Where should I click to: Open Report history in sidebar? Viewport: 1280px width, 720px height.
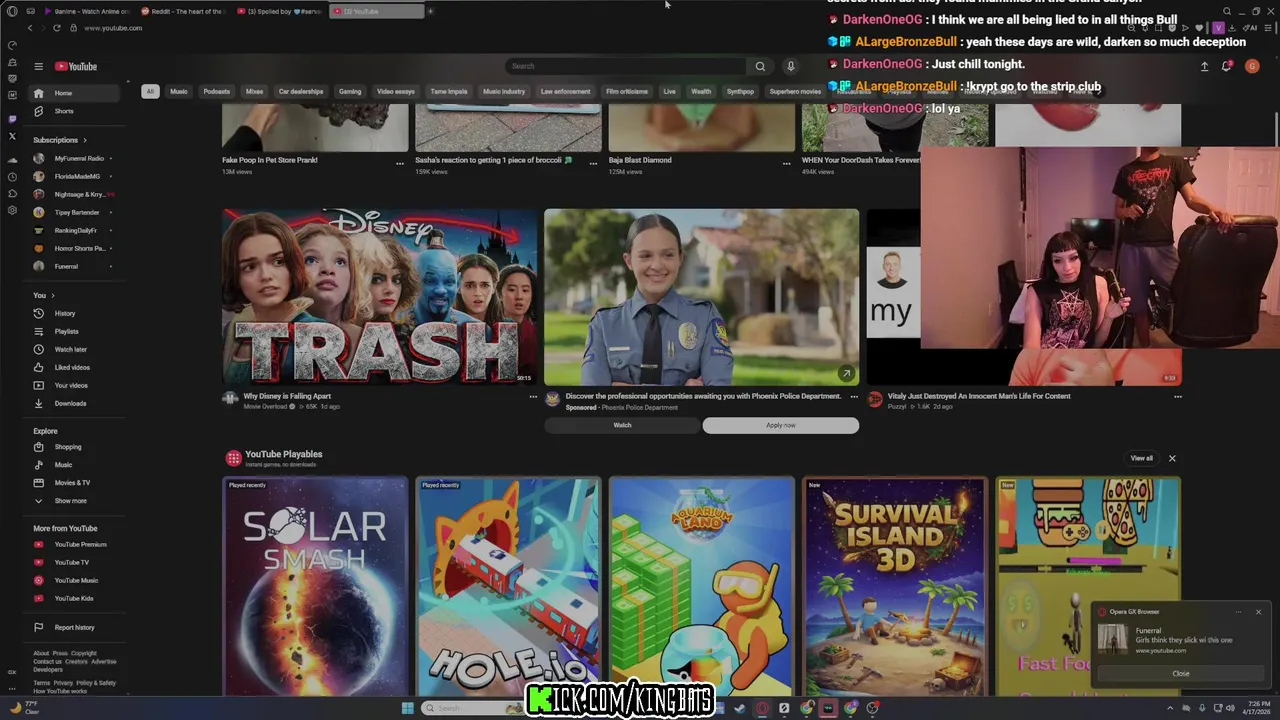[x=75, y=627]
